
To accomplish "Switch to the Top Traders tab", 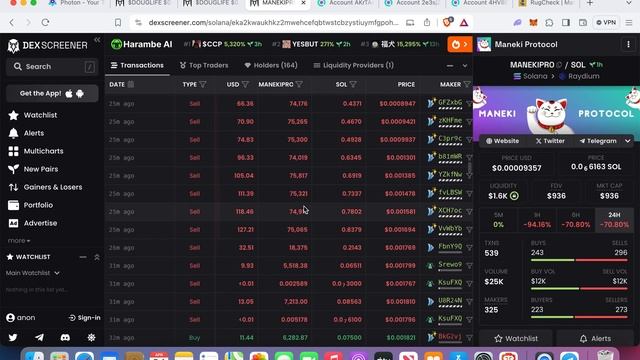I will tap(204, 65).
